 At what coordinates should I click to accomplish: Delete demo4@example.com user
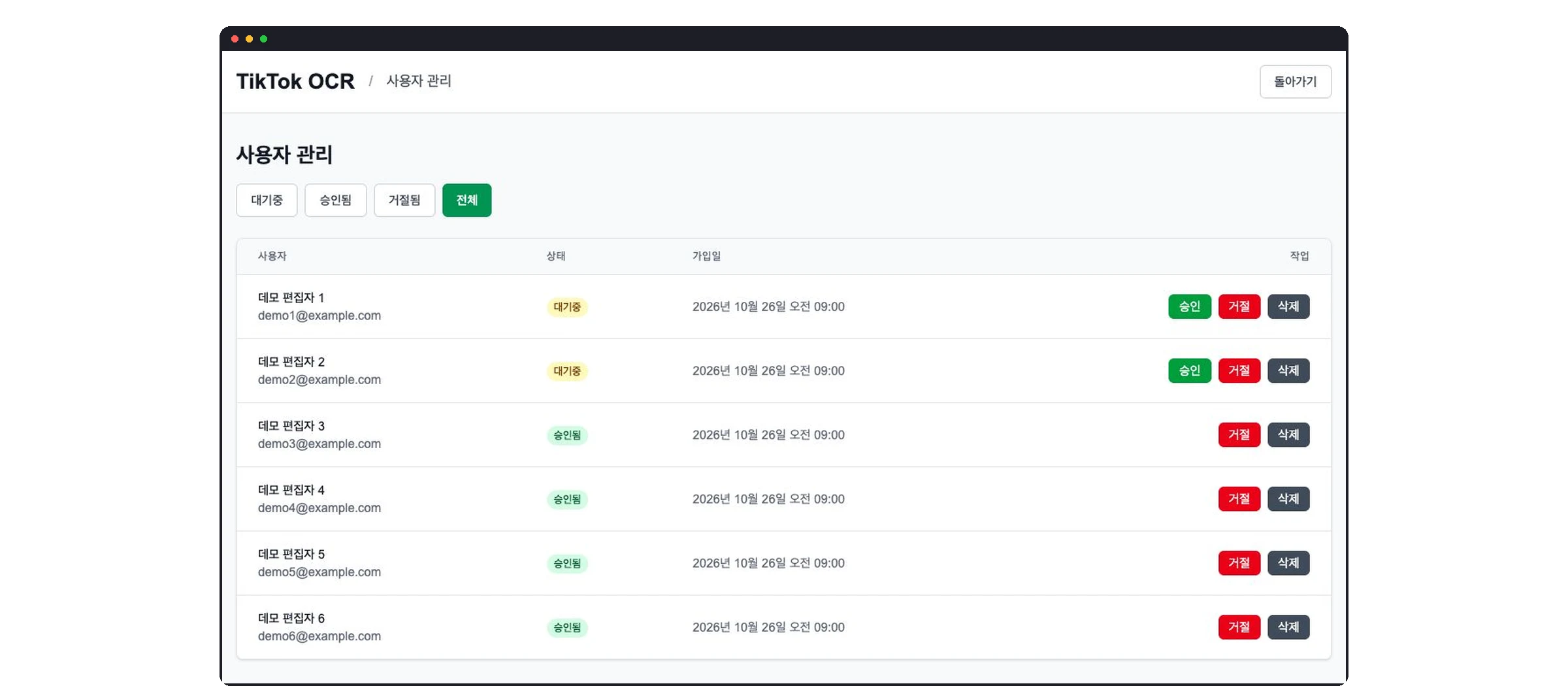1288,498
